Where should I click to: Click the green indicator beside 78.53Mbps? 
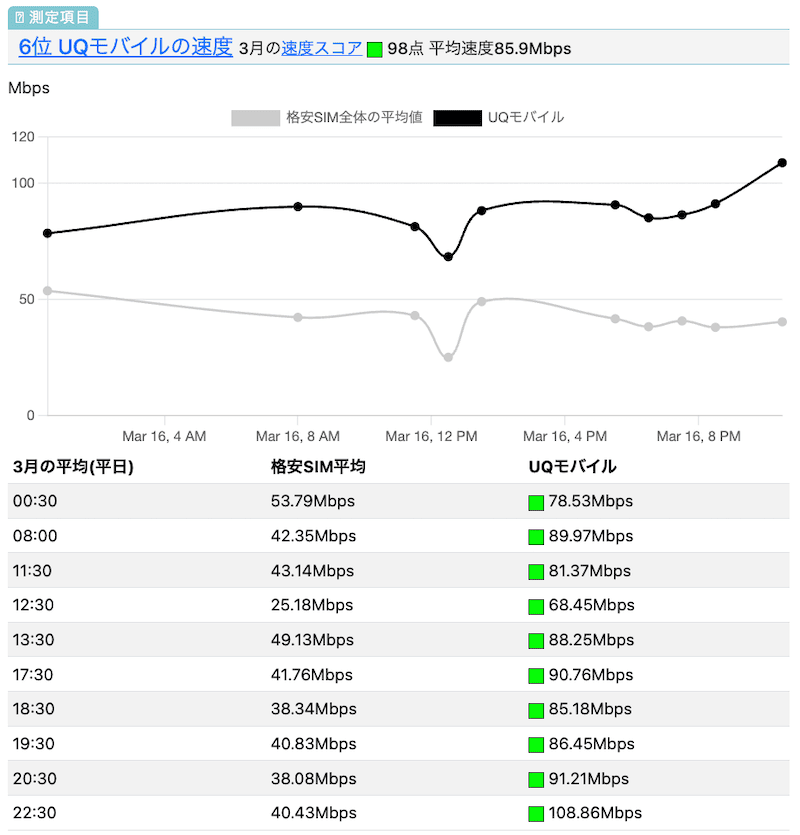[536, 502]
